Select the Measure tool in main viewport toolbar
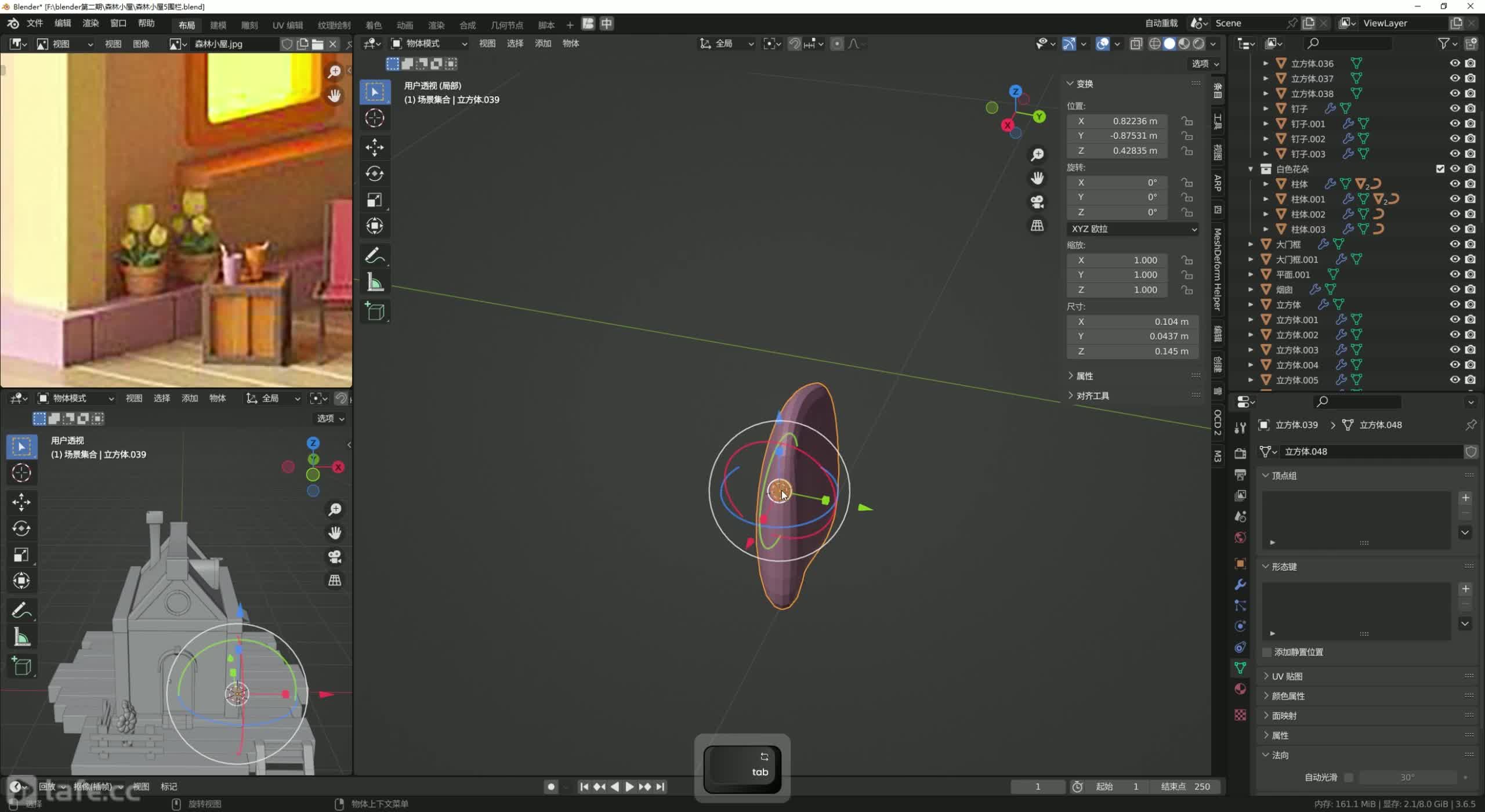Screen dimensions: 1485x812 375,283
